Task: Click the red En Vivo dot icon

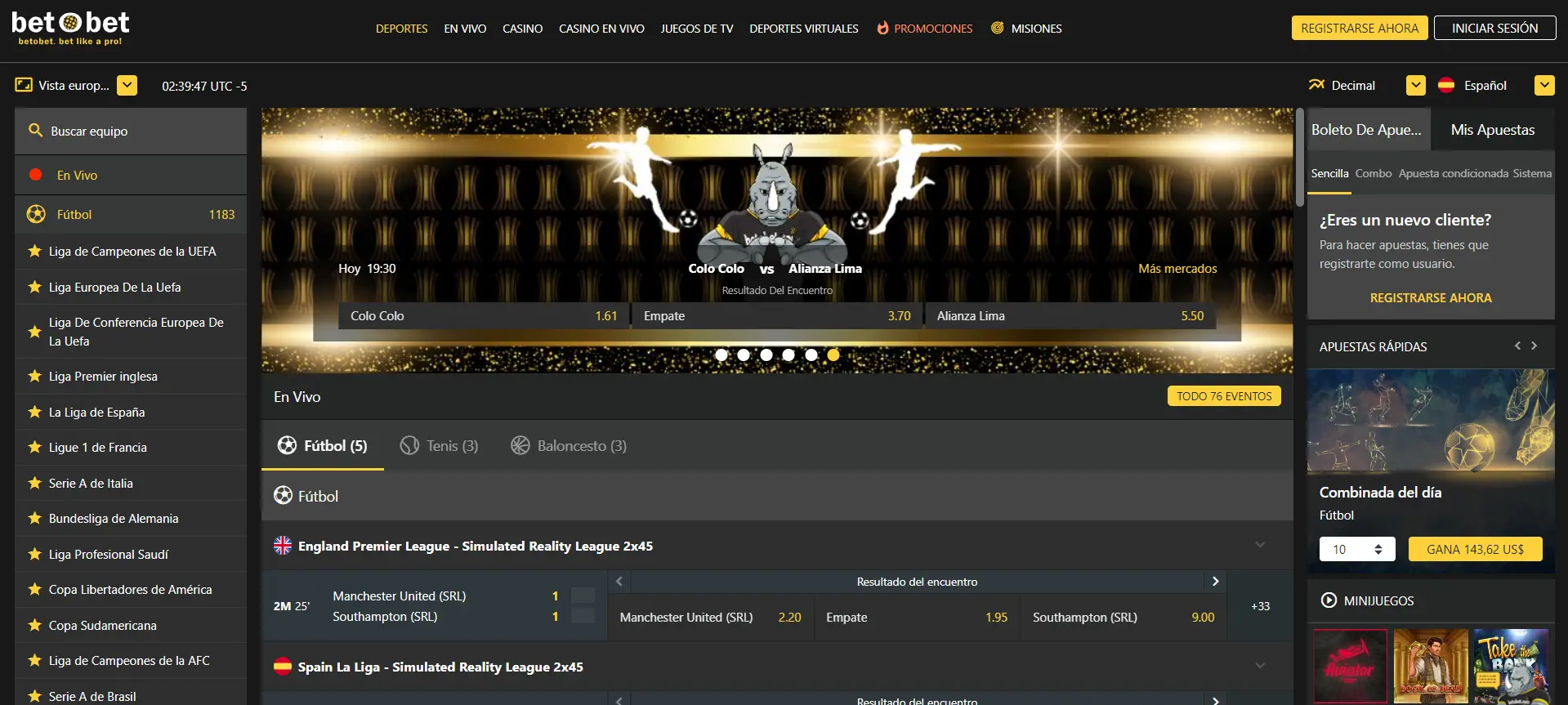Action: tap(36, 175)
